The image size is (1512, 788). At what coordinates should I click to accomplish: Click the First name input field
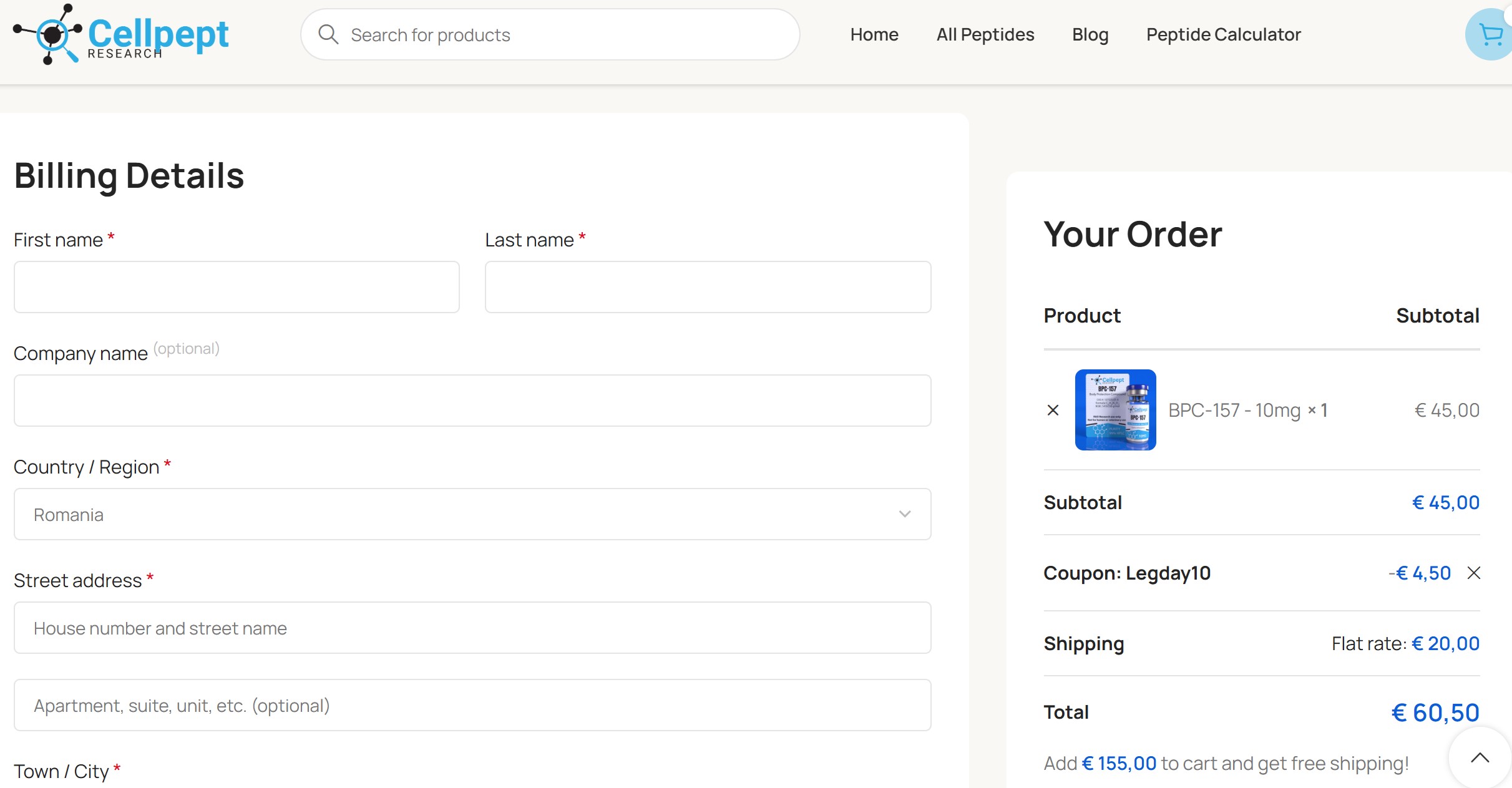tap(236, 286)
